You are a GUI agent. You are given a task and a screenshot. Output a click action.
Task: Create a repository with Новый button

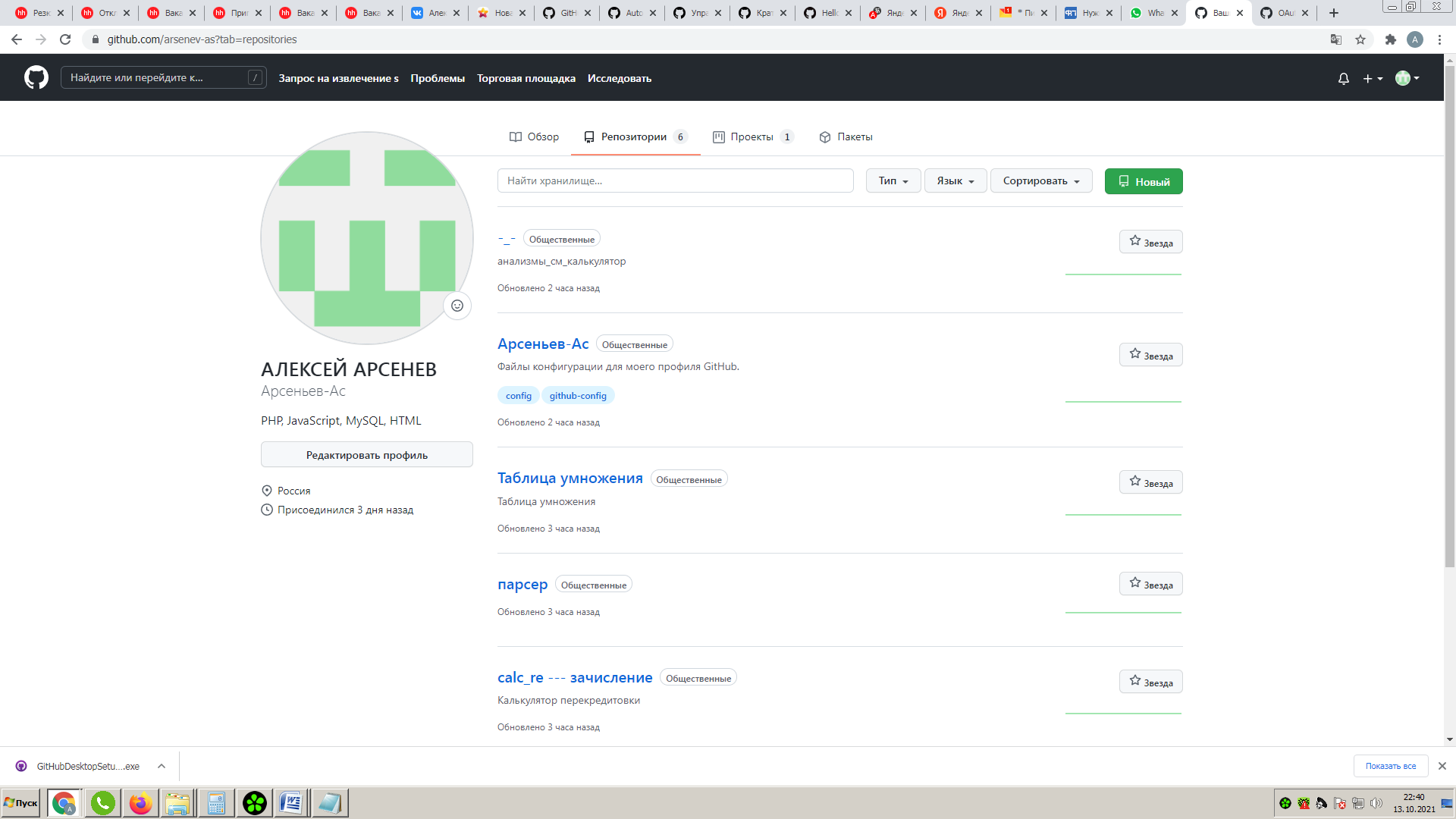pyautogui.click(x=1144, y=181)
